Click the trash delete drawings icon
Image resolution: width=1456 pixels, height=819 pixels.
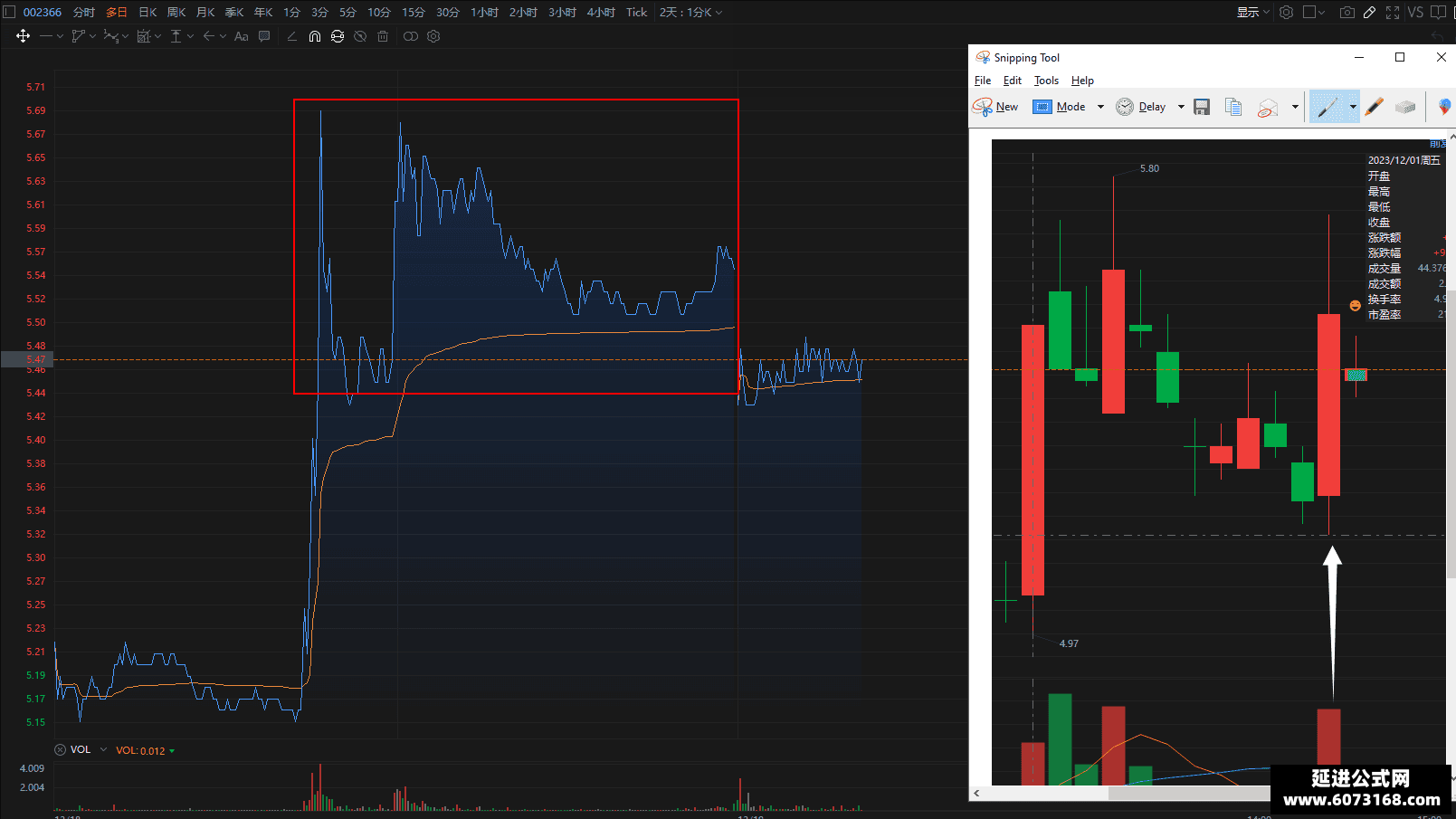[383, 36]
